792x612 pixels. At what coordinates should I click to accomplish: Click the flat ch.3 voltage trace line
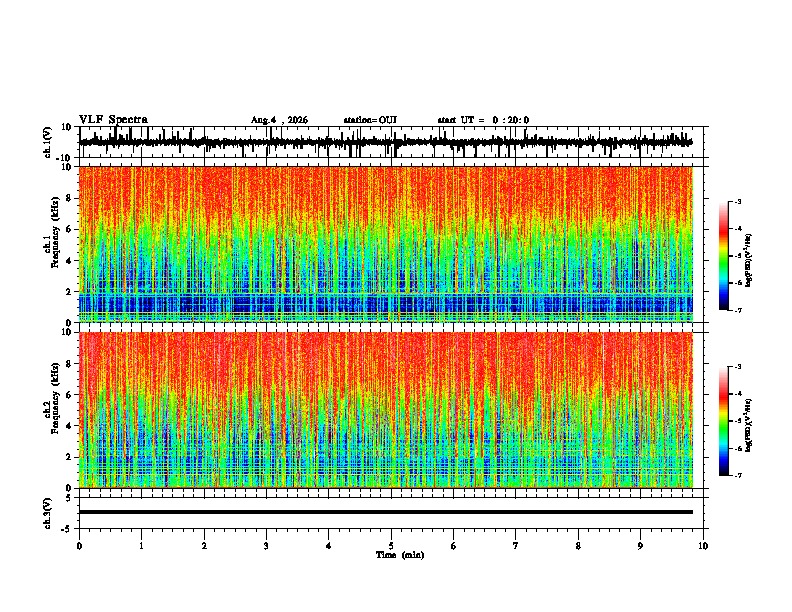386,512
